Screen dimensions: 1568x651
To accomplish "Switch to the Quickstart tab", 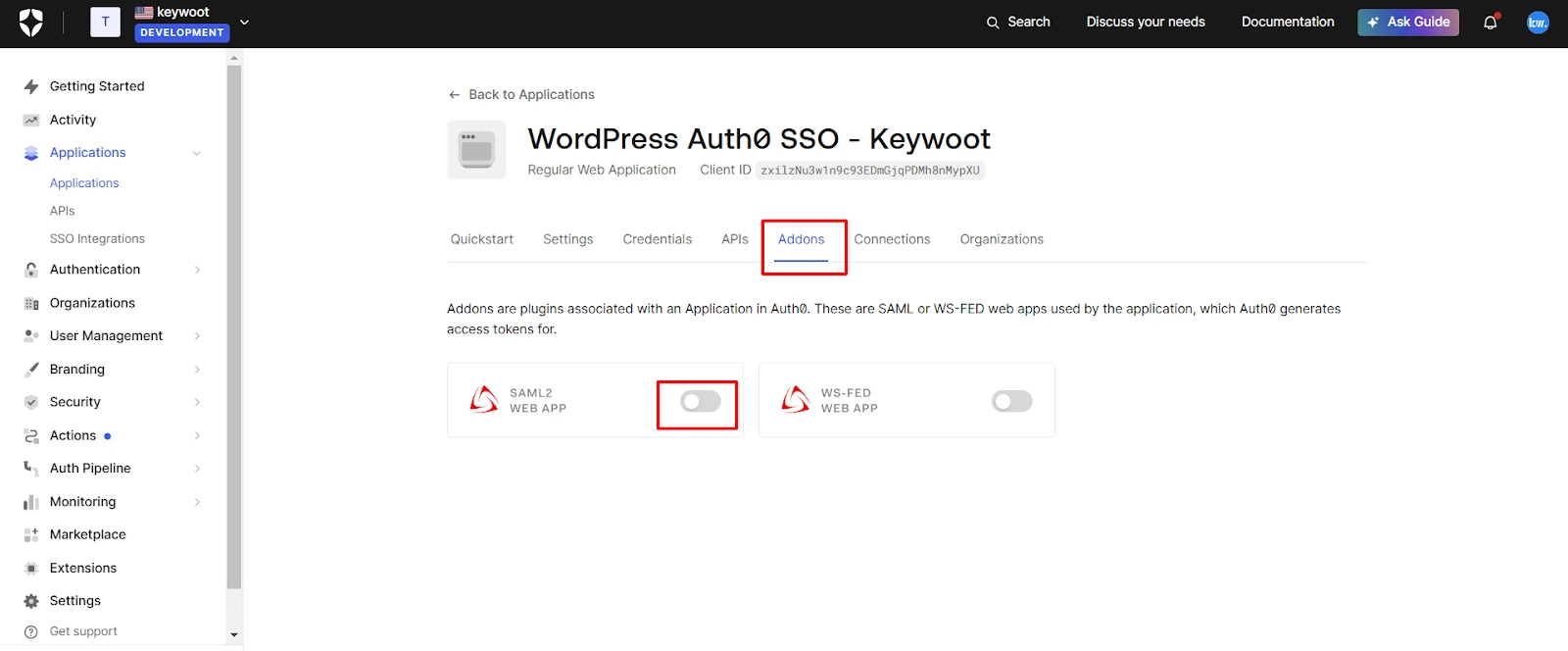I will (x=482, y=239).
